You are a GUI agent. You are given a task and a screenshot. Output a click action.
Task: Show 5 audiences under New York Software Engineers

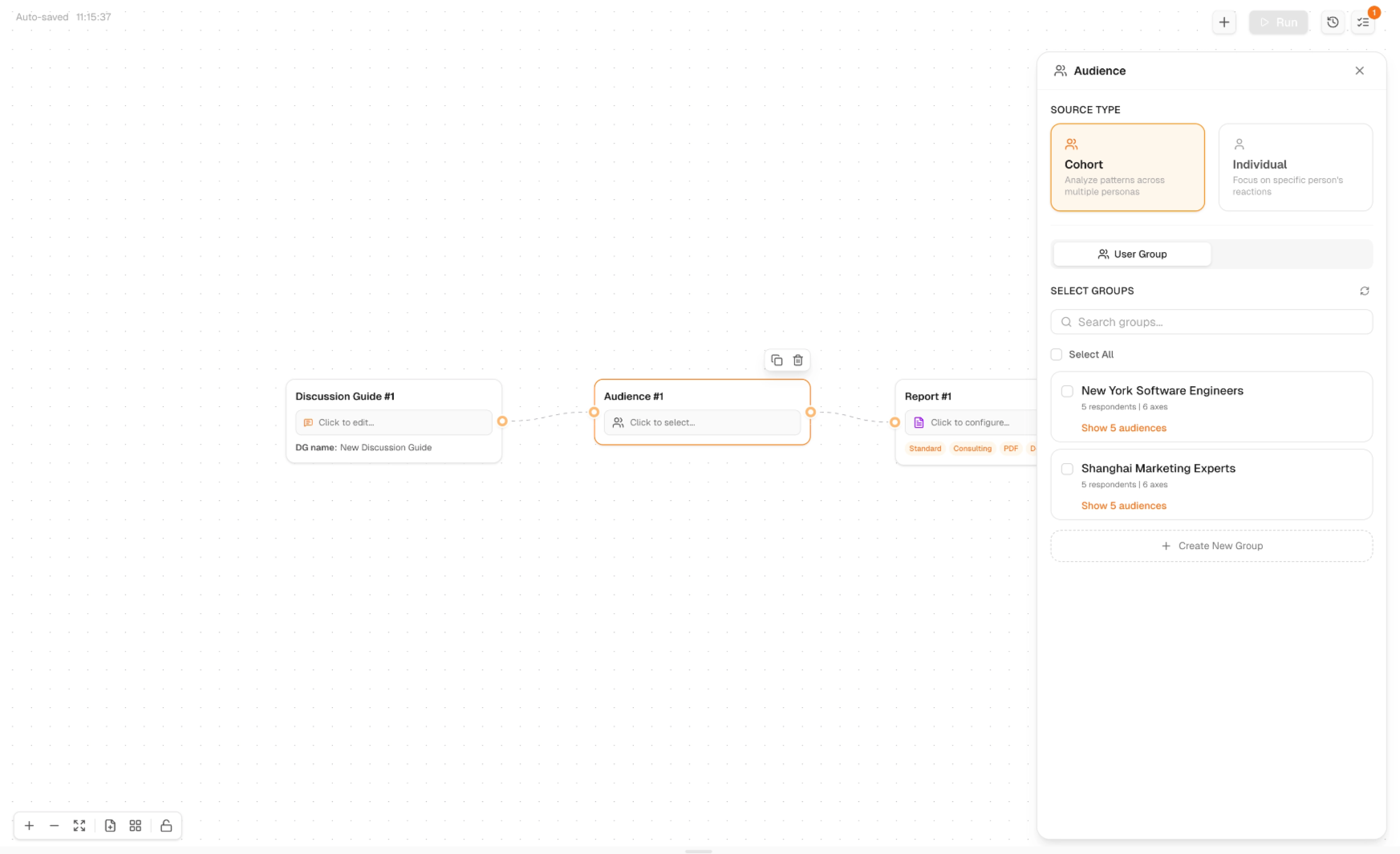tap(1123, 428)
